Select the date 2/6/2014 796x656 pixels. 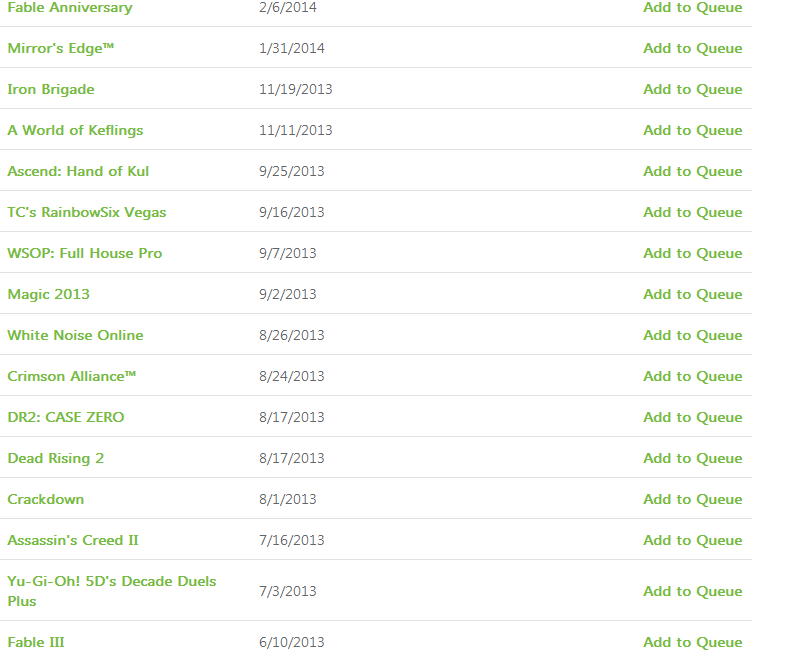[x=288, y=8]
